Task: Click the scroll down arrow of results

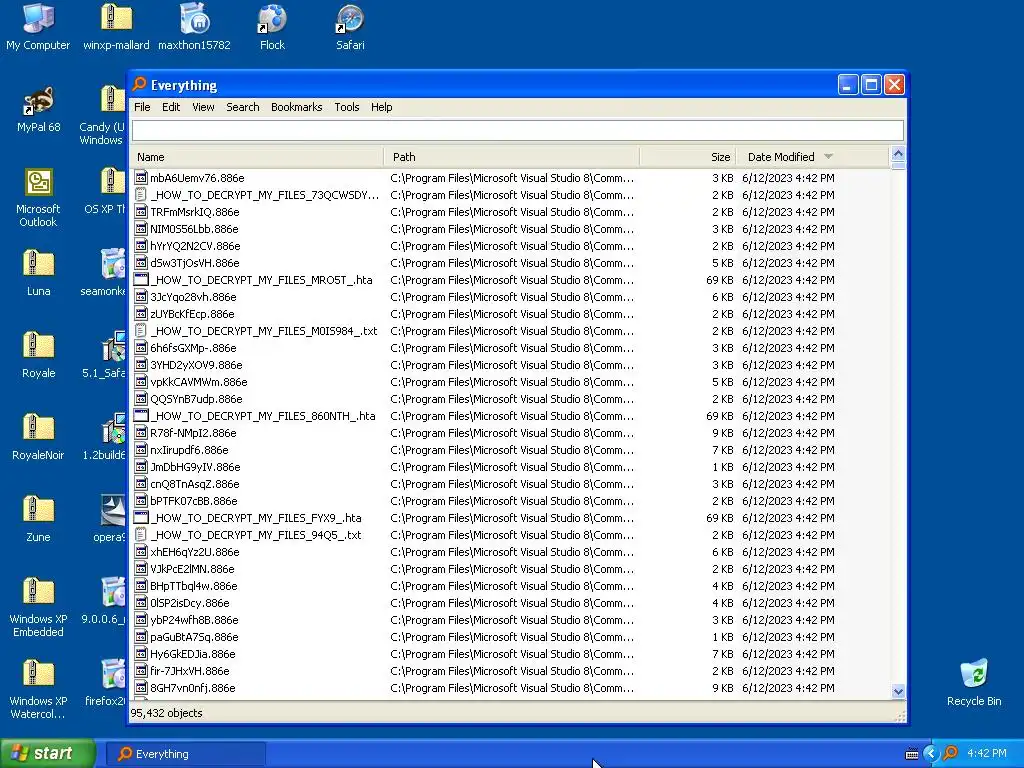Action: (898, 692)
